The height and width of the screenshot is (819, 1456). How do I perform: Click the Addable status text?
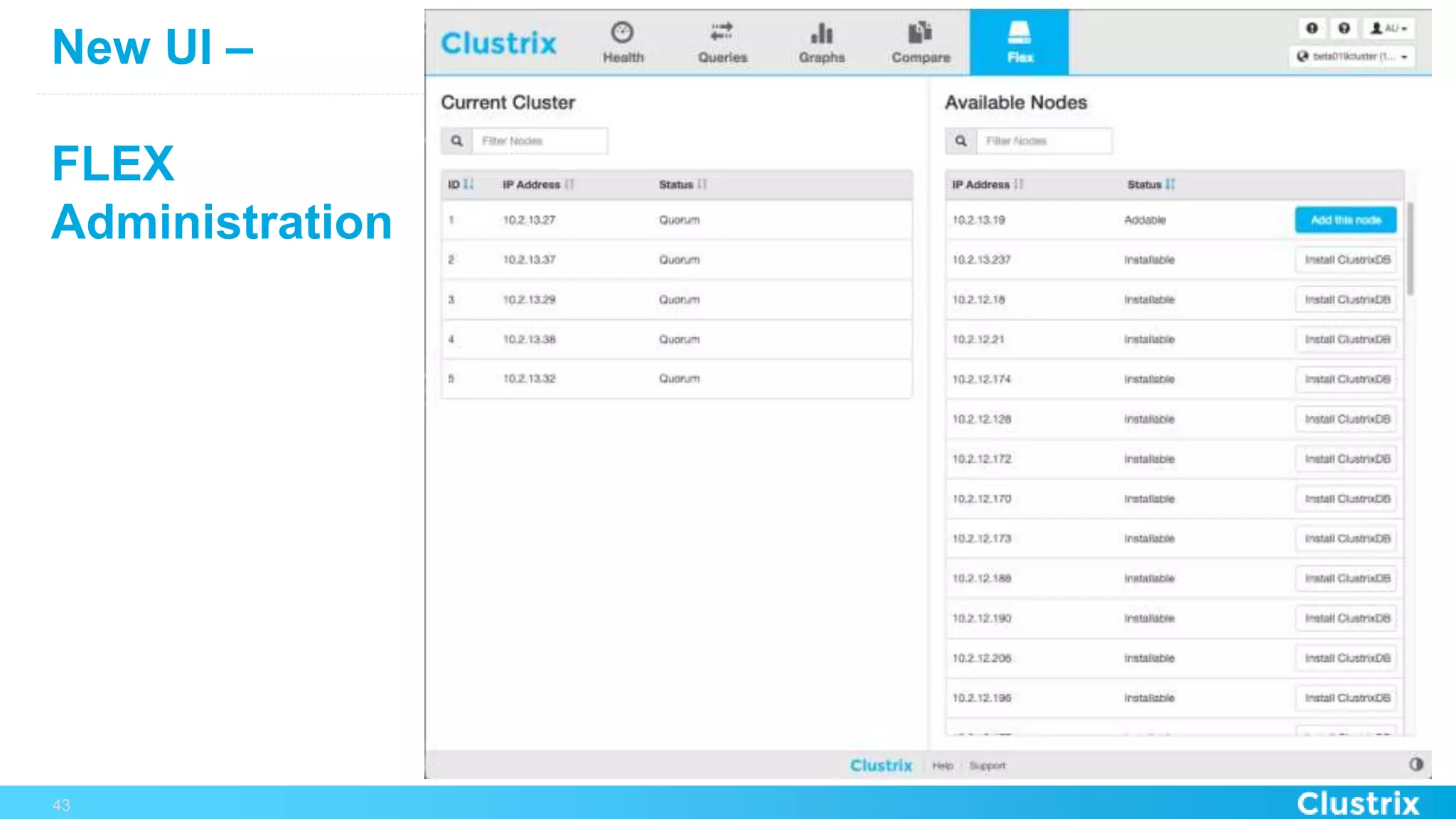(x=1145, y=220)
